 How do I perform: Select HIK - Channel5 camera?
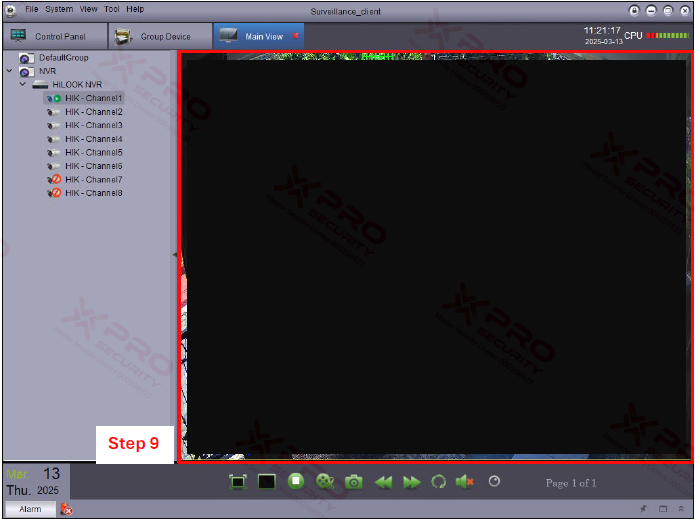tap(94, 152)
